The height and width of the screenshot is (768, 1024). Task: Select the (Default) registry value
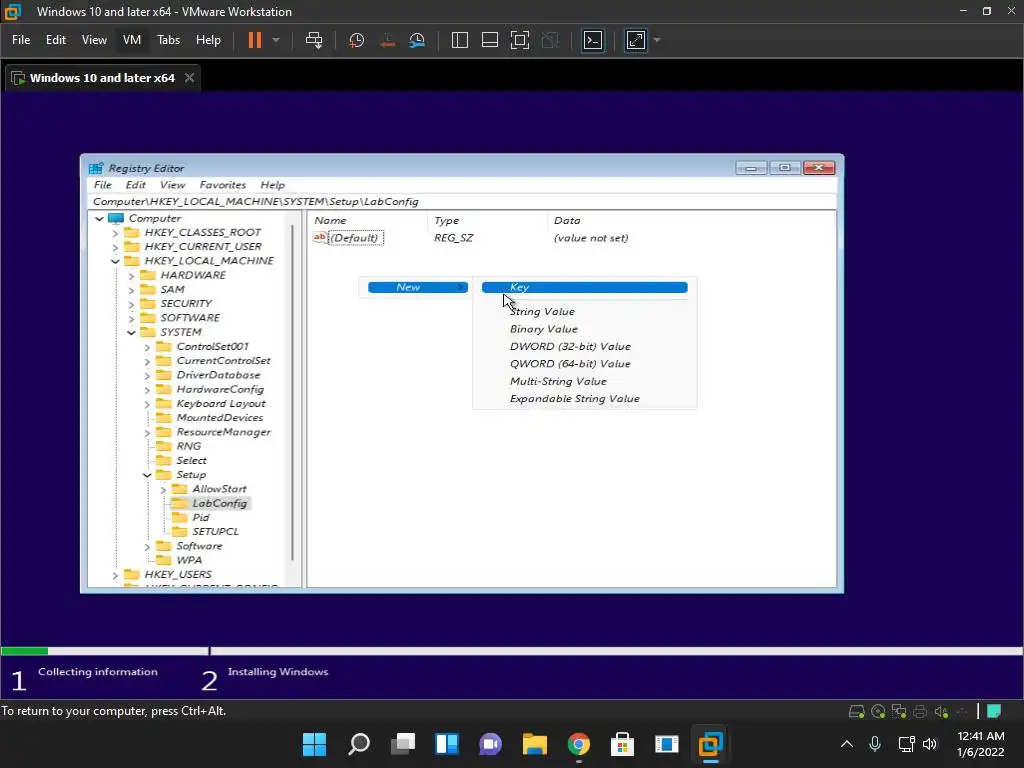[355, 238]
